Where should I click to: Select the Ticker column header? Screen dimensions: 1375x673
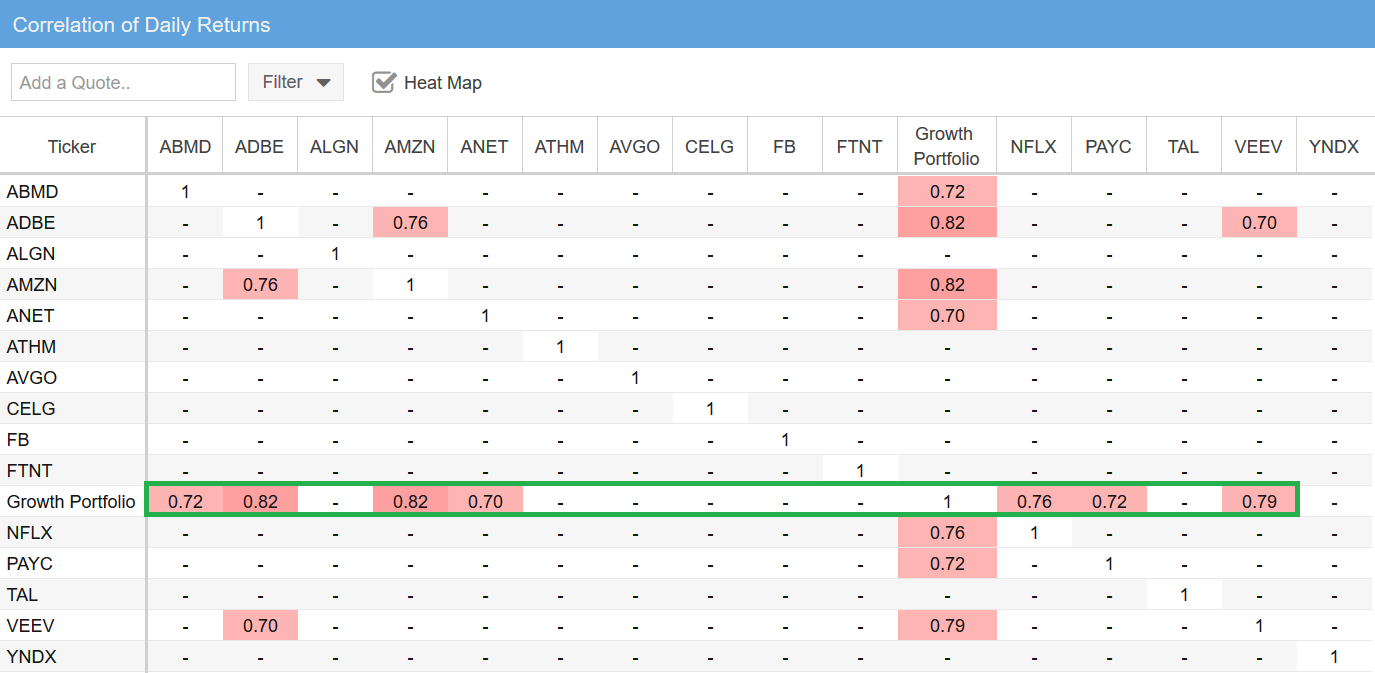(x=72, y=147)
